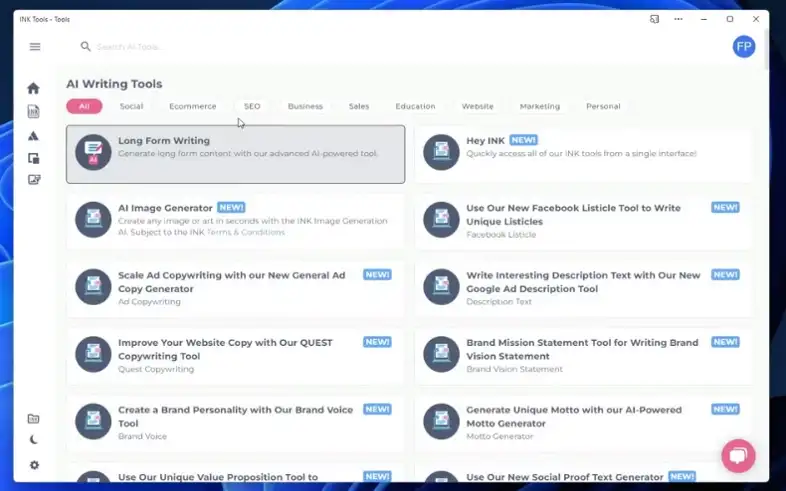
Task: Open QUEST Copywriting Tool title
Action: (x=225, y=349)
